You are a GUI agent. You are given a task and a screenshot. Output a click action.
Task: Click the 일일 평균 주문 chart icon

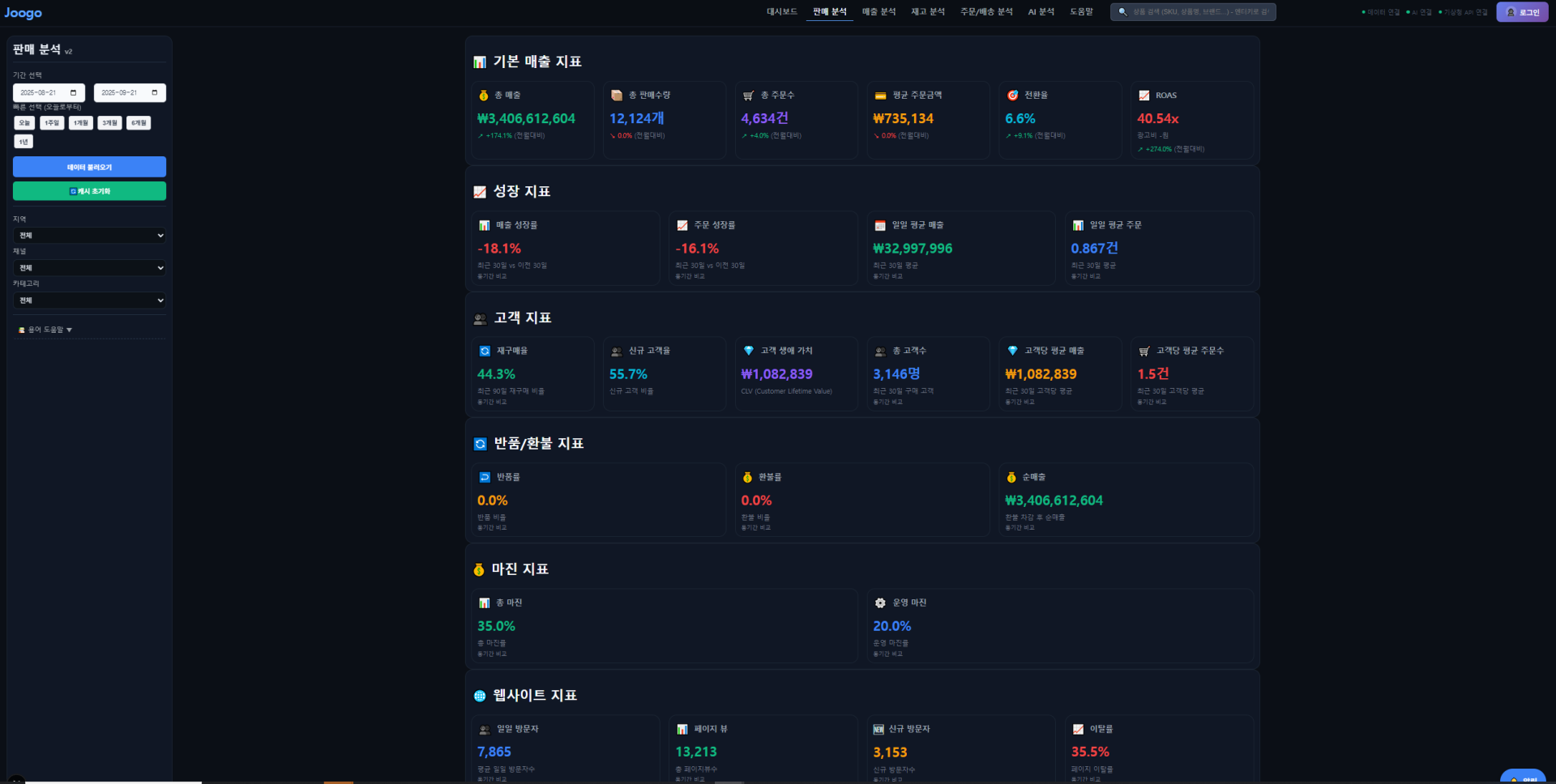(x=1078, y=225)
